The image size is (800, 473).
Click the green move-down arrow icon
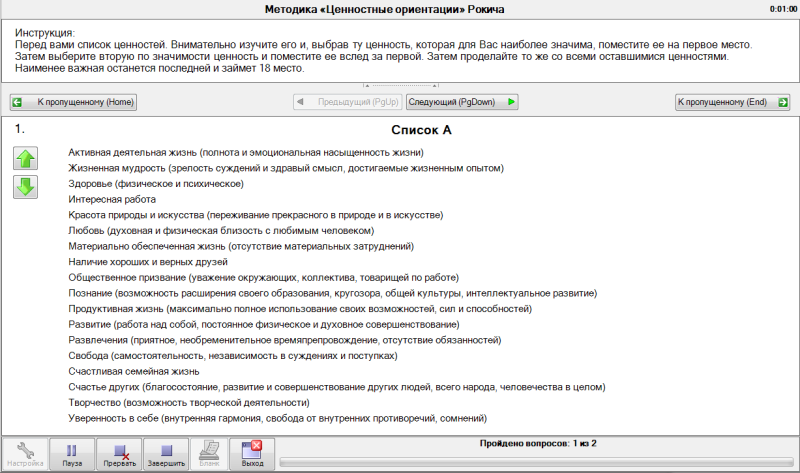[25, 186]
